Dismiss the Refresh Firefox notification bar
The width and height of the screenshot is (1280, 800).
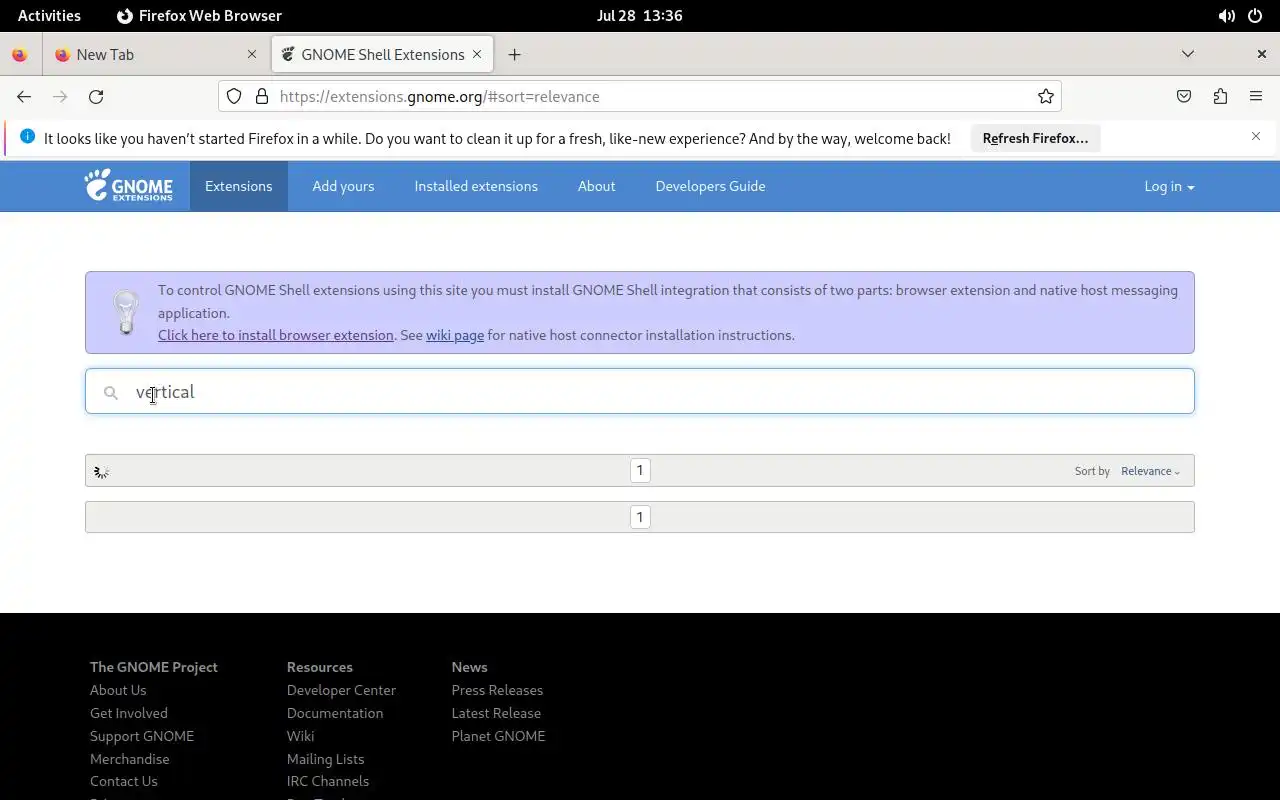pyautogui.click(x=1256, y=136)
